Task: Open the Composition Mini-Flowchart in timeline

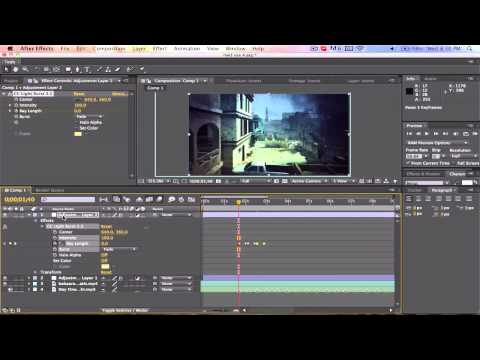Action: tap(104, 199)
